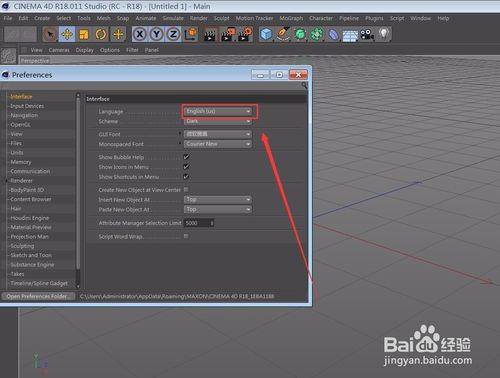Click Attribute Manager Selection Limit field
Image resolution: width=500 pixels, height=378 pixels.
click(199, 223)
